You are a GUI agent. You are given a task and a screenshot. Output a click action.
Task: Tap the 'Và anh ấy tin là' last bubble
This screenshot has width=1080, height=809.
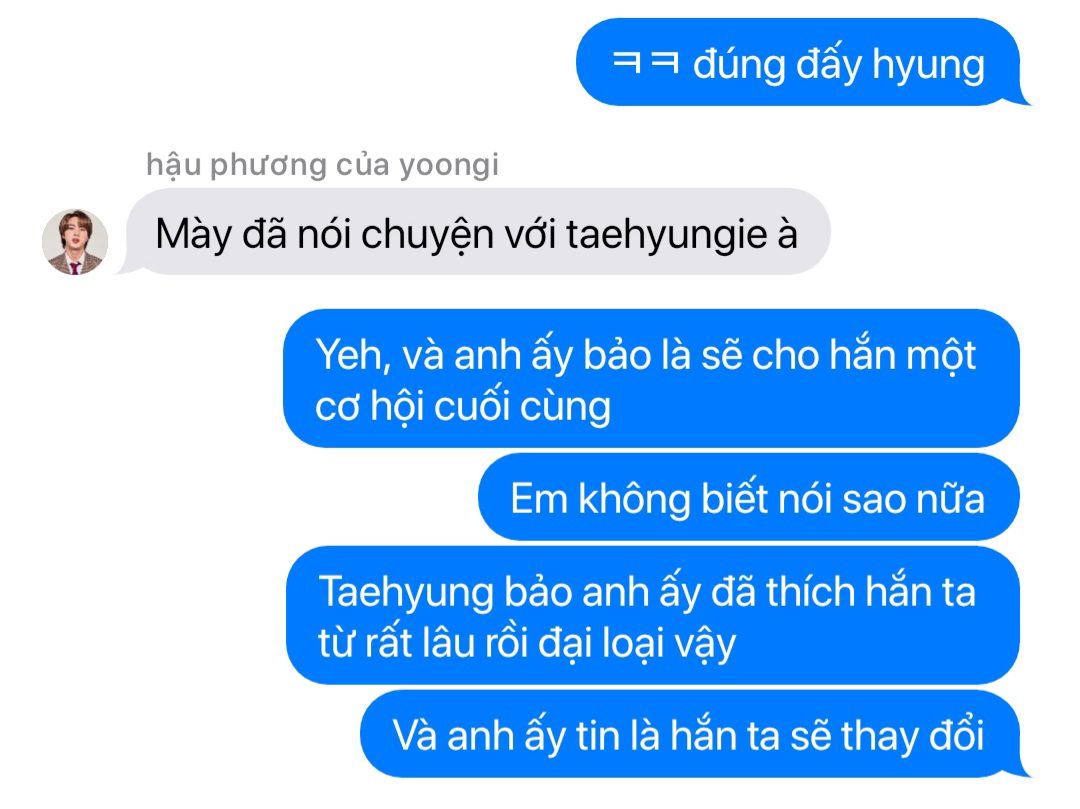pos(694,734)
